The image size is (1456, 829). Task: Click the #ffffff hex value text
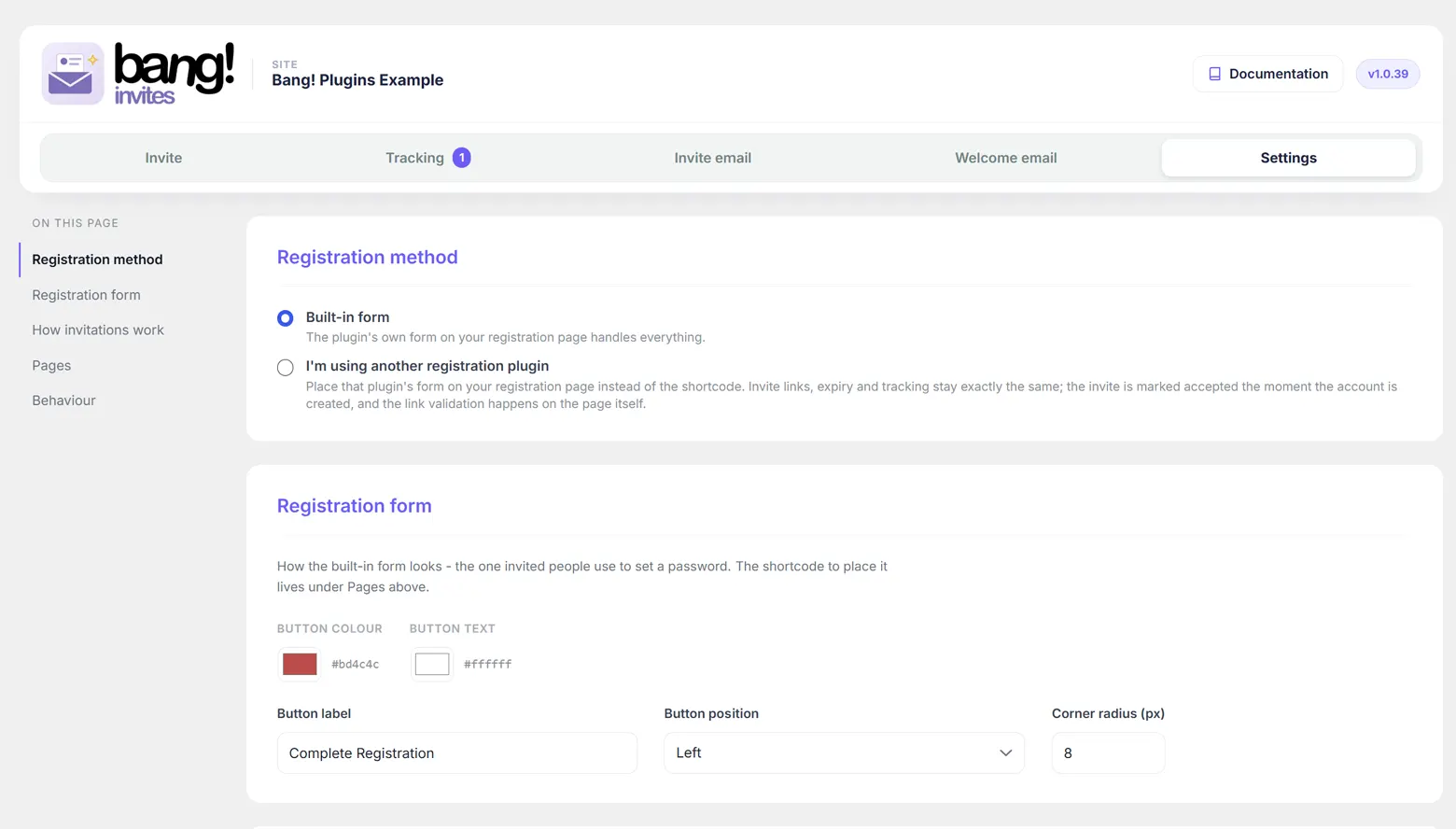click(488, 665)
